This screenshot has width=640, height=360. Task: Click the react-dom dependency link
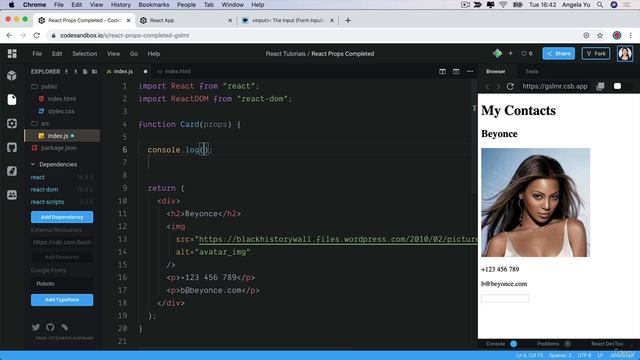click(x=44, y=189)
